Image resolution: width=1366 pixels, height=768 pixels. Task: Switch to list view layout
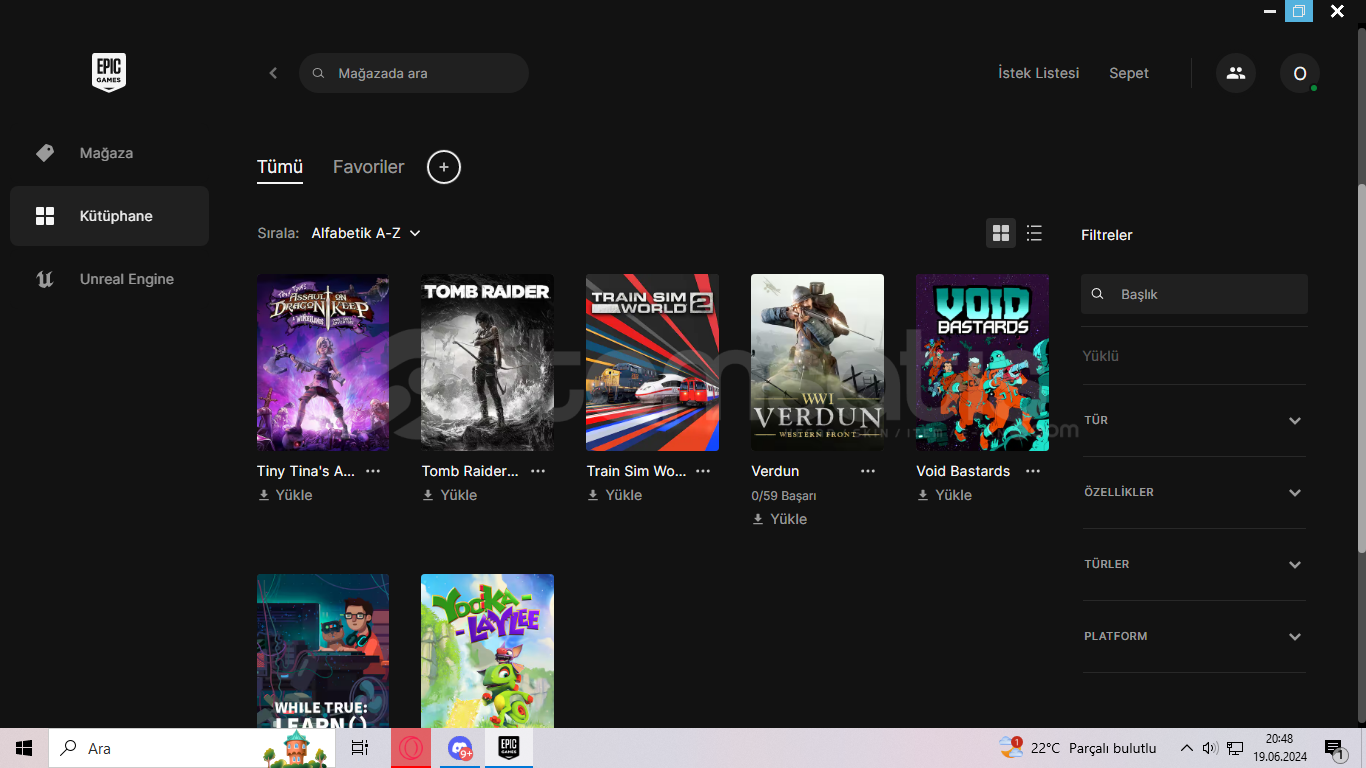pos(1034,233)
